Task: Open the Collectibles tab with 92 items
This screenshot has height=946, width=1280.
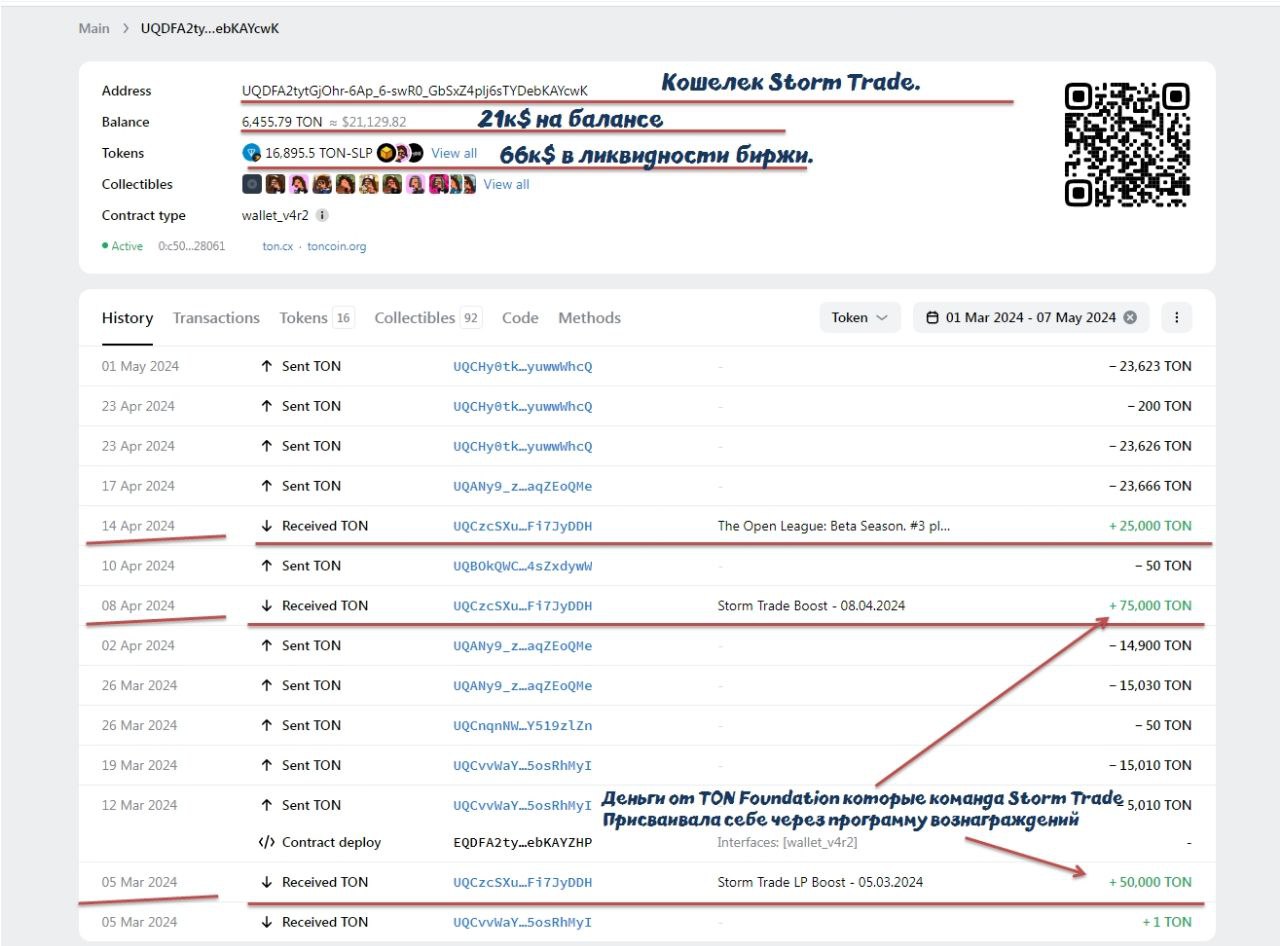Action: (x=428, y=318)
